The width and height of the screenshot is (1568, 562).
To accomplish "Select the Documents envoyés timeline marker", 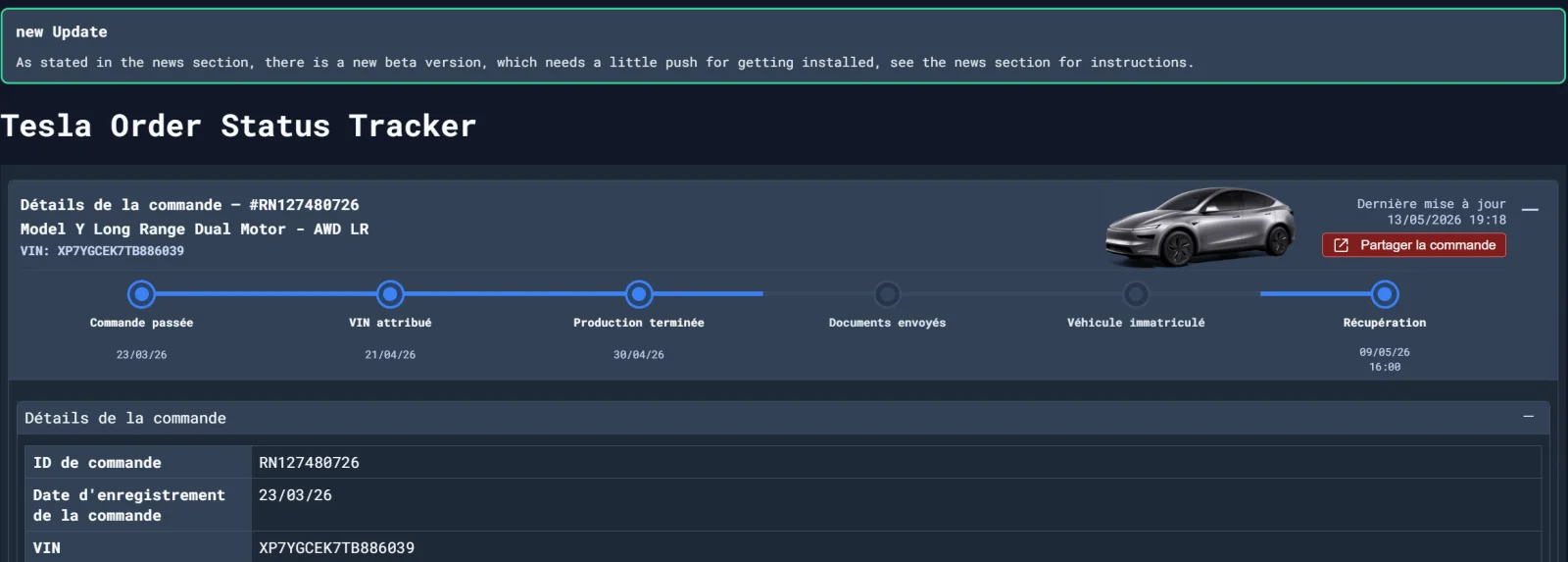I will pos(887,293).
